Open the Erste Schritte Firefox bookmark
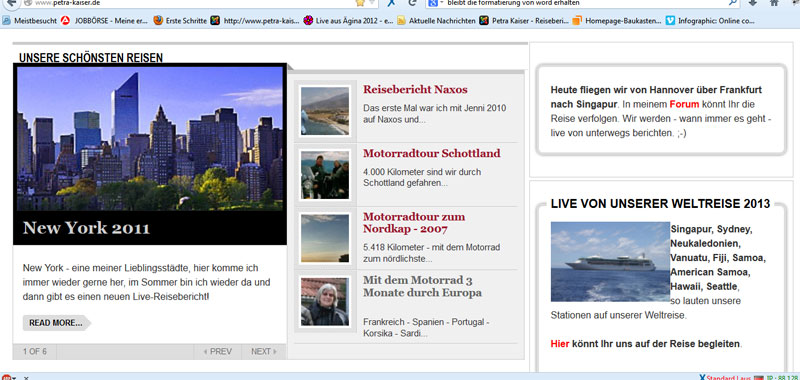 coord(180,21)
